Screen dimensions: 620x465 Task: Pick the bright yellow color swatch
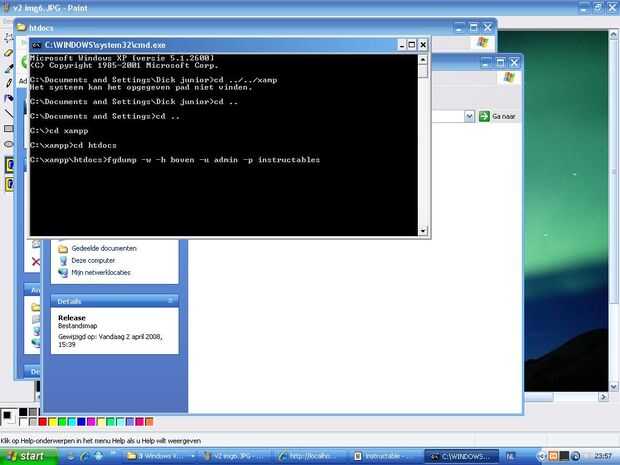tap(52, 422)
